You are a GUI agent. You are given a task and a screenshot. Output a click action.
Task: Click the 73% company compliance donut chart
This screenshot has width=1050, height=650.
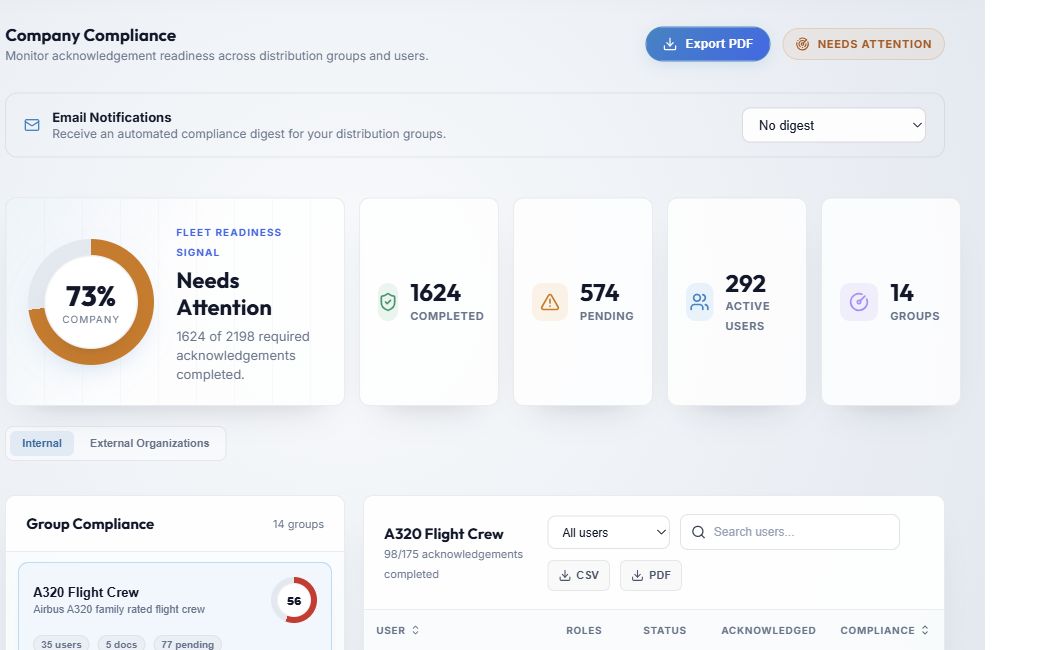pyautogui.click(x=91, y=302)
